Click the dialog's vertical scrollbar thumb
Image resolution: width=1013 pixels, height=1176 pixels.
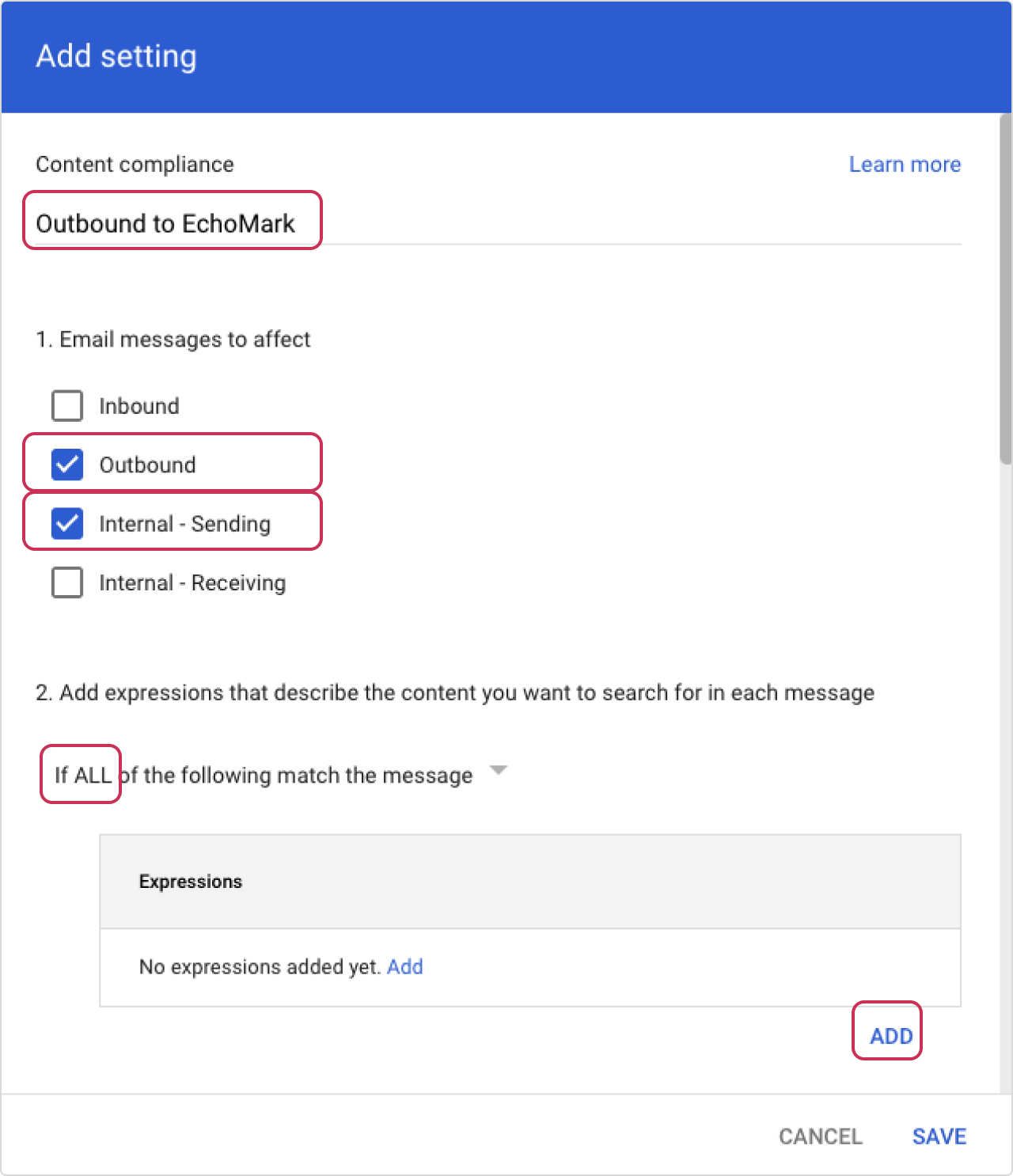point(1005,289)
